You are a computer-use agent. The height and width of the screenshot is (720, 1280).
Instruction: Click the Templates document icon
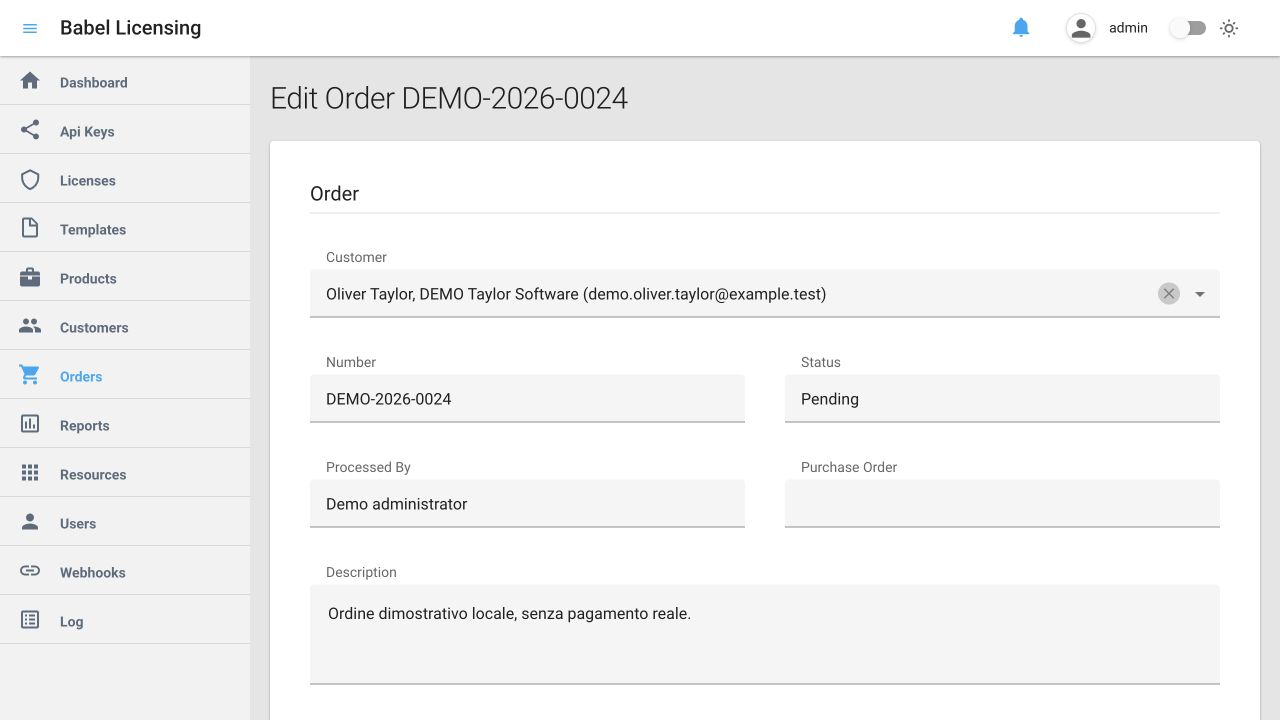30,228
